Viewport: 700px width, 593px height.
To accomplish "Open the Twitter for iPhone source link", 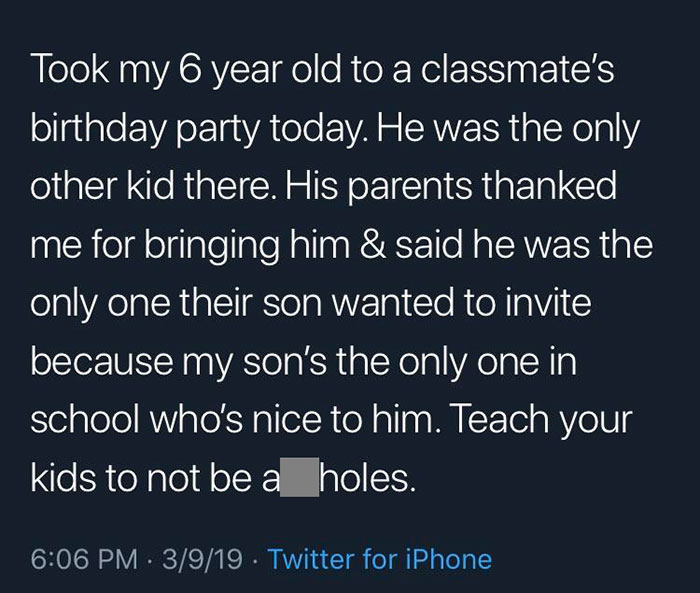I will tap(380, 558).
